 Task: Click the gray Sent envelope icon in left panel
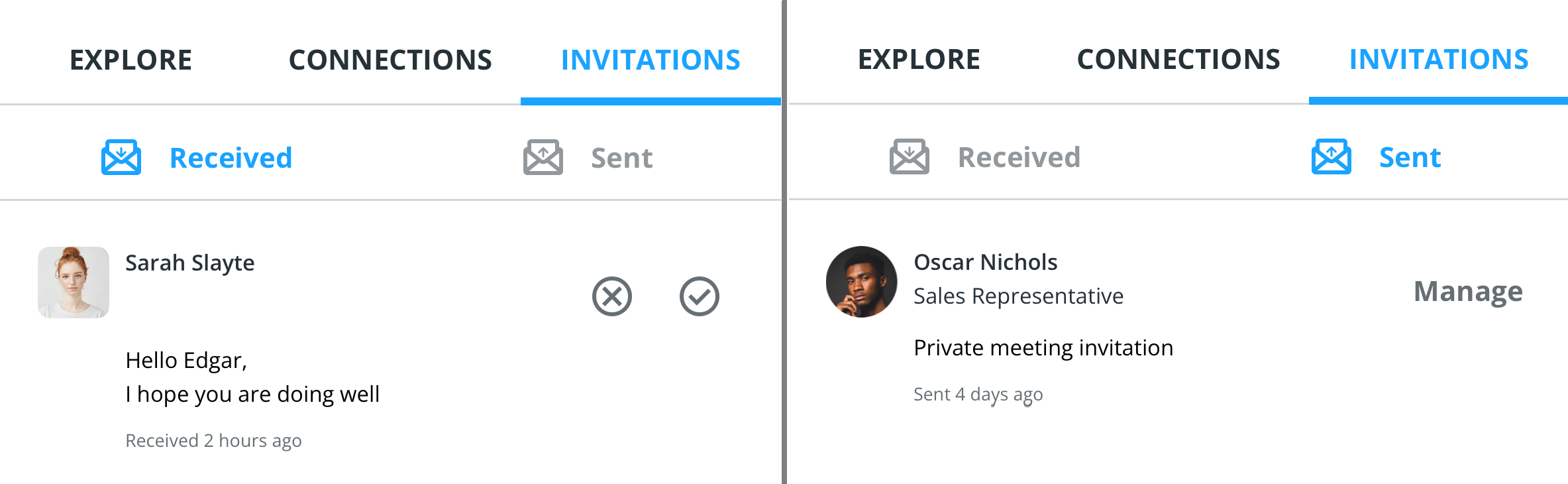[543, 157]
